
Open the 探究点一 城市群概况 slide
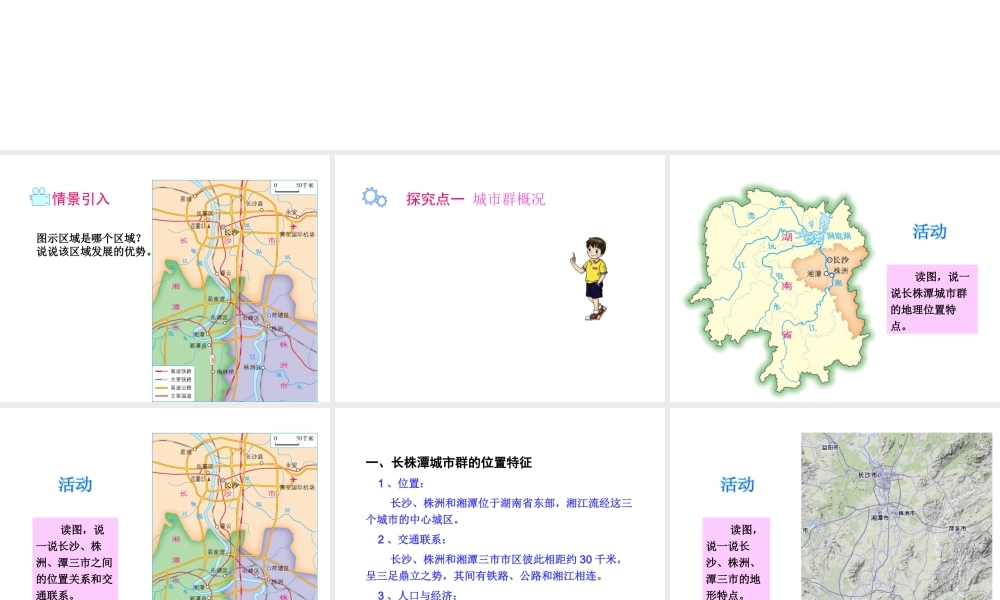tap(499, 278)
